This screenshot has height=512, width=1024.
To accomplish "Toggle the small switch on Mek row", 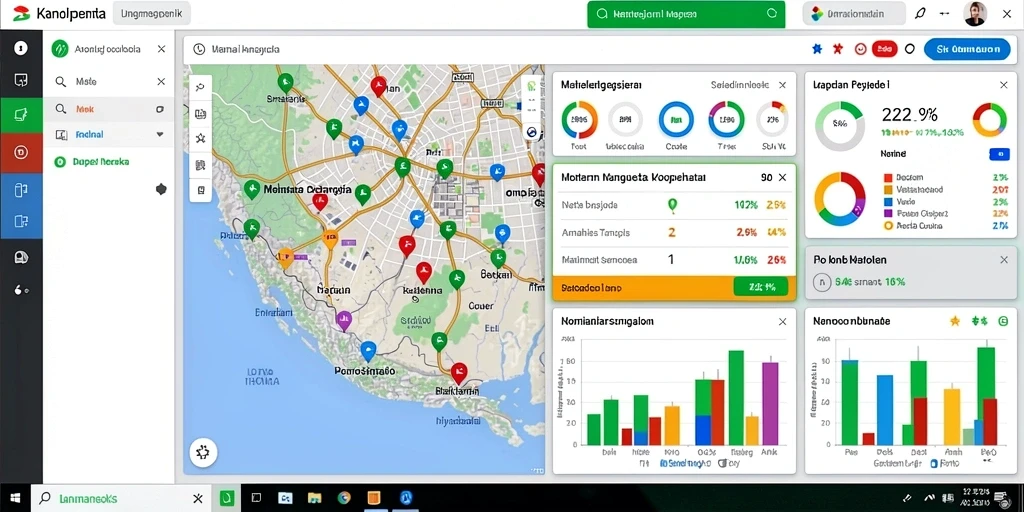I will [160, 109].
